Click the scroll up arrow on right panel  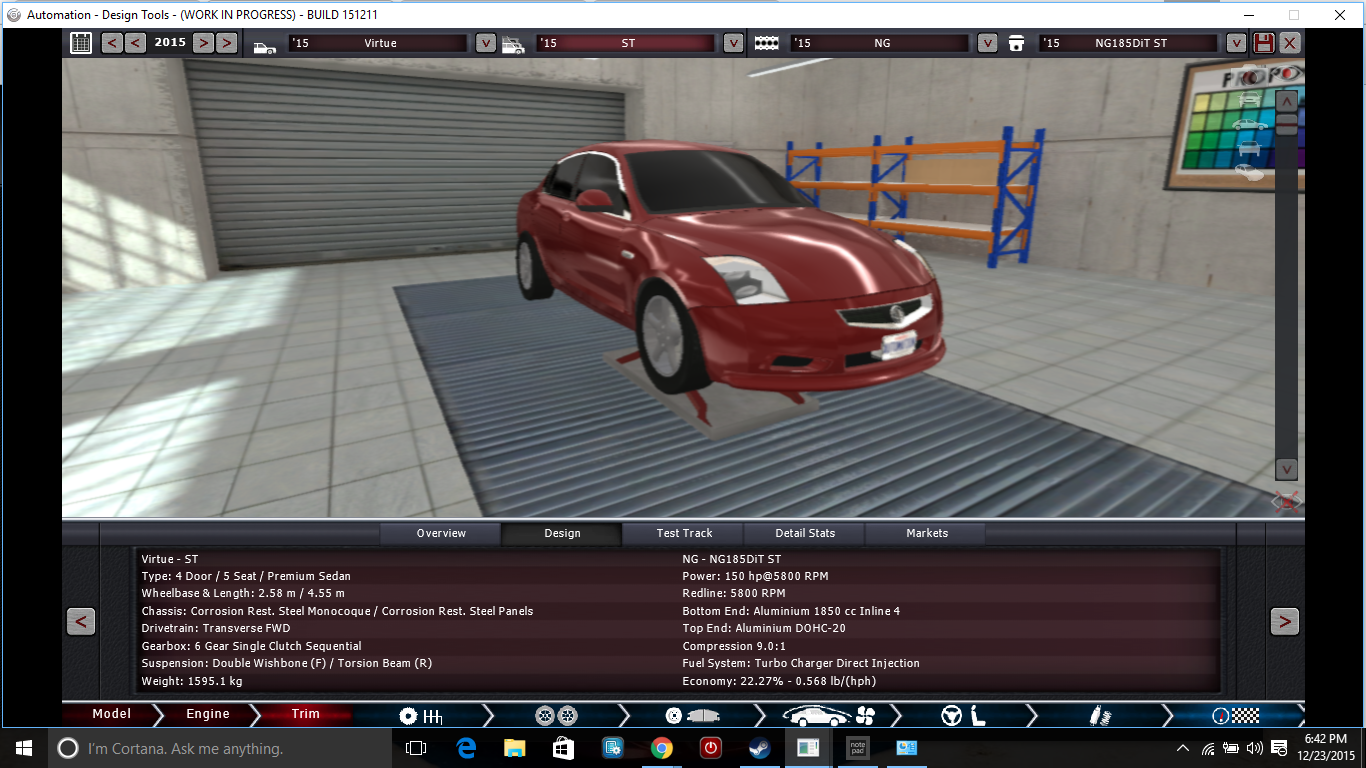1286,101
